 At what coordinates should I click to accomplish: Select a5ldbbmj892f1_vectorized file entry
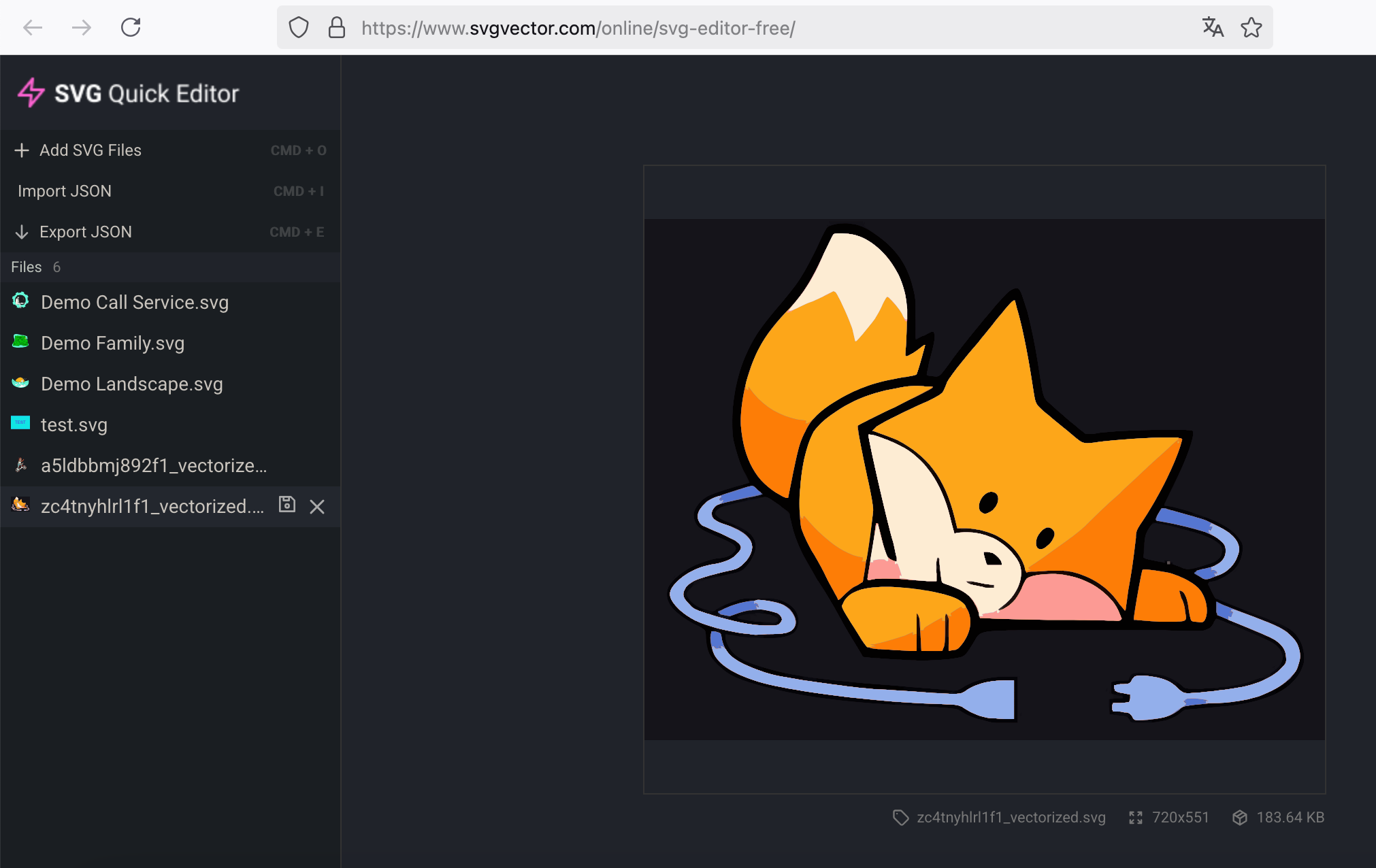pos(154,465)
